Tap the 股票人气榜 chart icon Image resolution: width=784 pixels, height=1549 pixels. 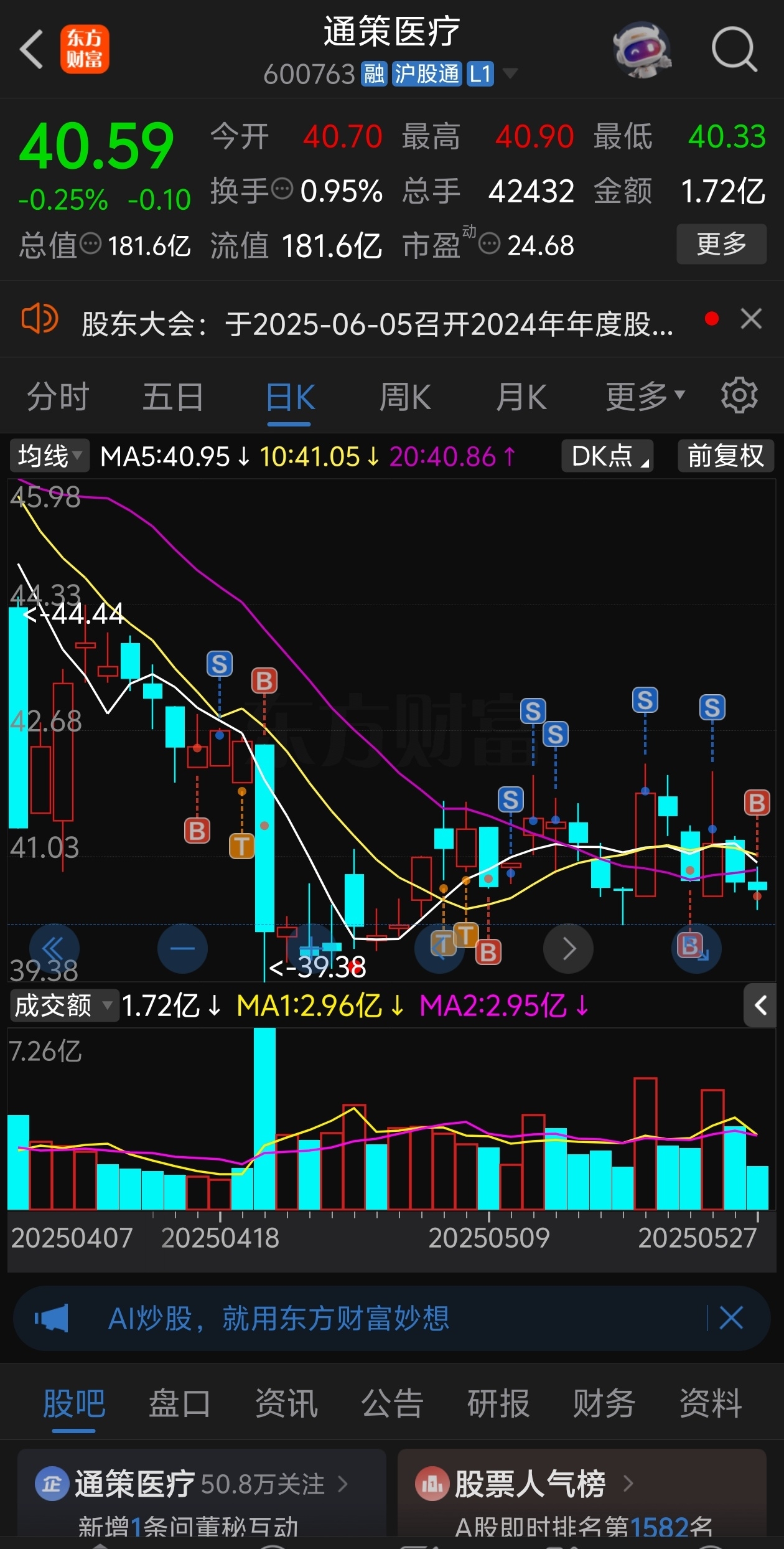432,1484
